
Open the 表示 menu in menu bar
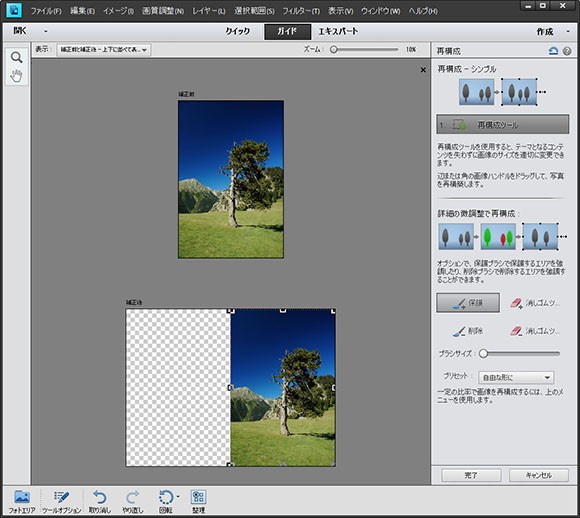pos(340,11)
